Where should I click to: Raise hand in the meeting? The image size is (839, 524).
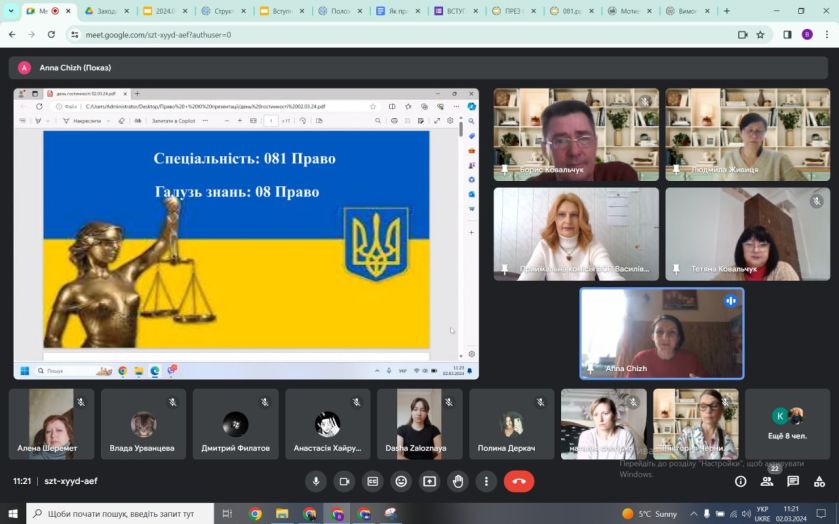(457, 481)
